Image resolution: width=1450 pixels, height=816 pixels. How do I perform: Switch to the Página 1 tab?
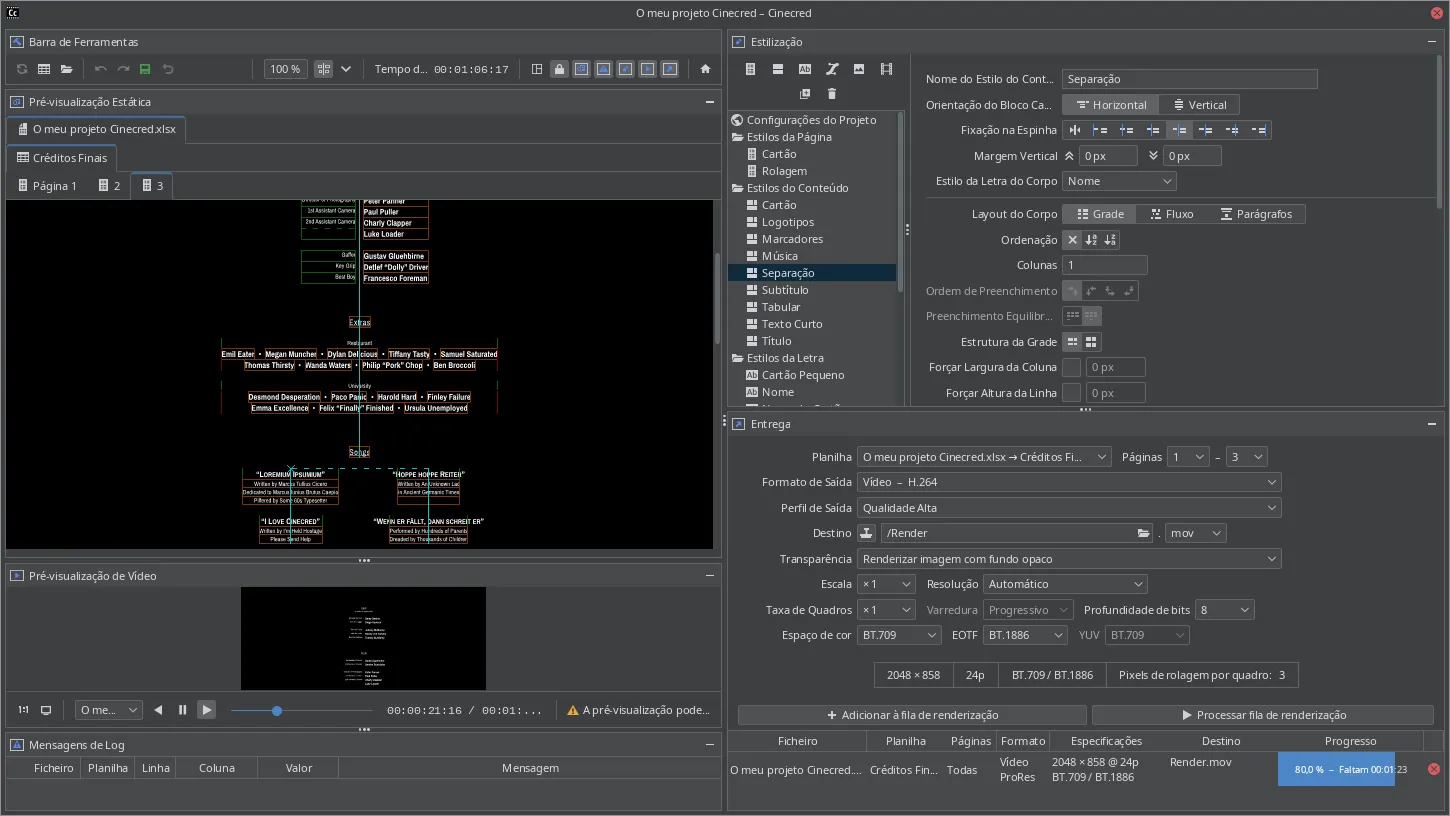[47, 186]
